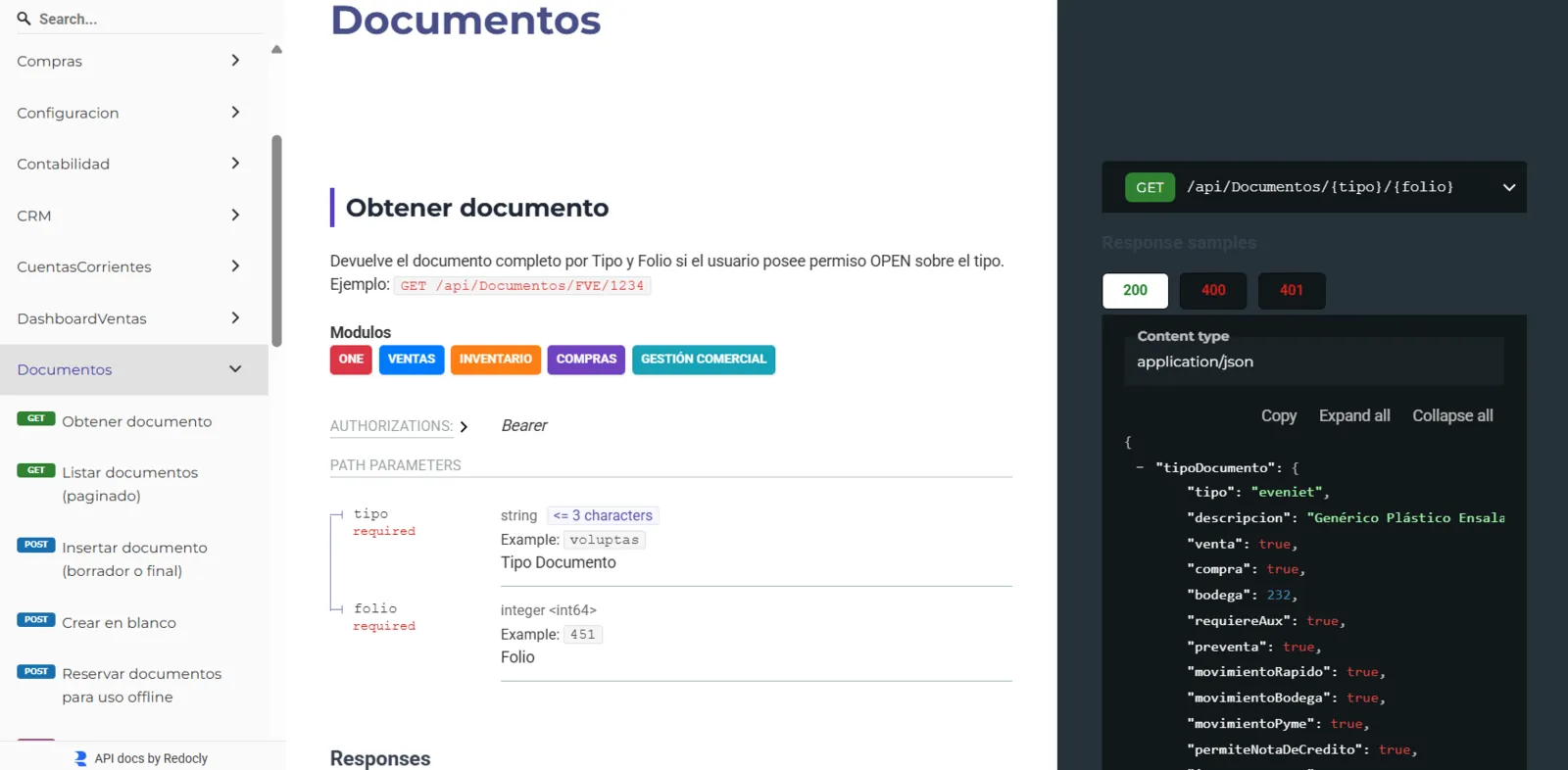Copy the response sample JSON

tap(1279, 416)
